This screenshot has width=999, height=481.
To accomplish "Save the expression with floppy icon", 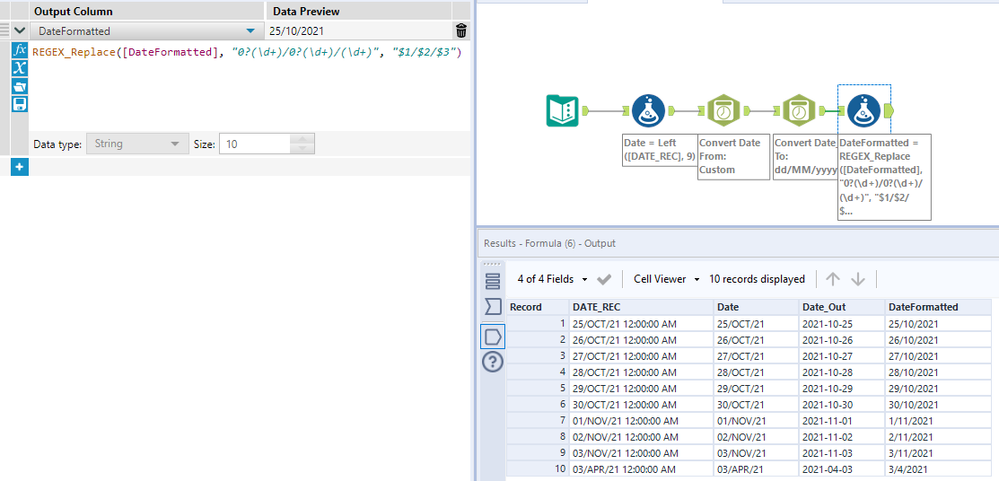I will click(20, 104).
